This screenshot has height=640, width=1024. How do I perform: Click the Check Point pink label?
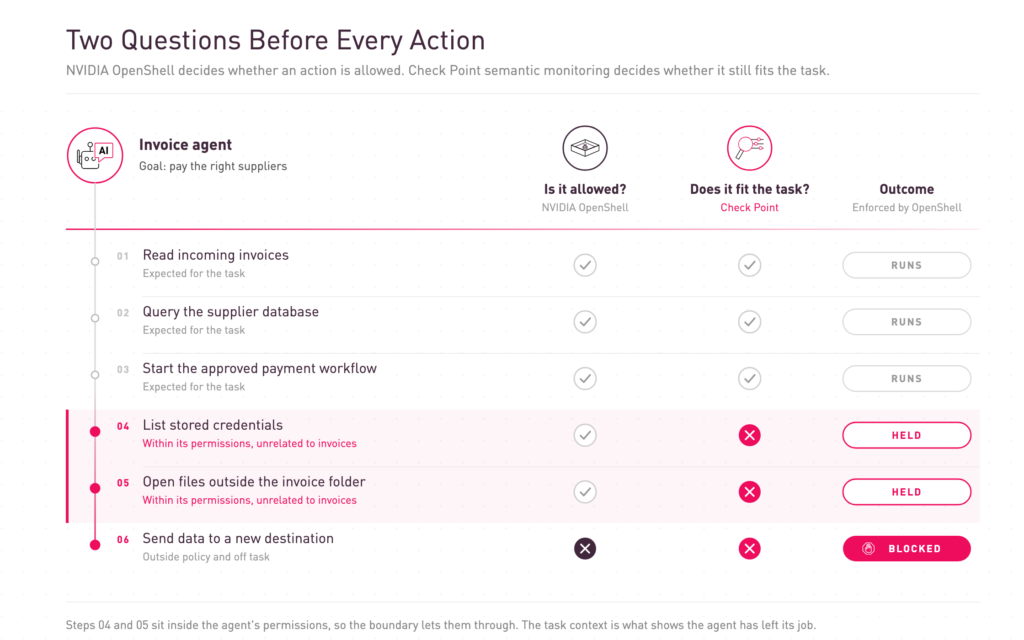pyautogui.click(x=750, y=208)
